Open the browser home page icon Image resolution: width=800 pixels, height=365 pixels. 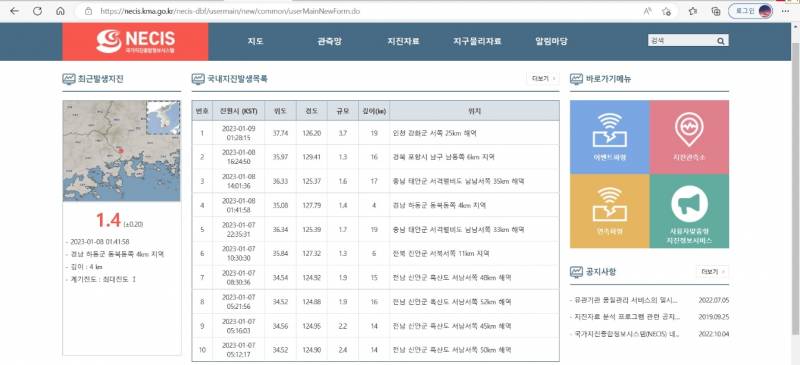click(x=60, y=11)
